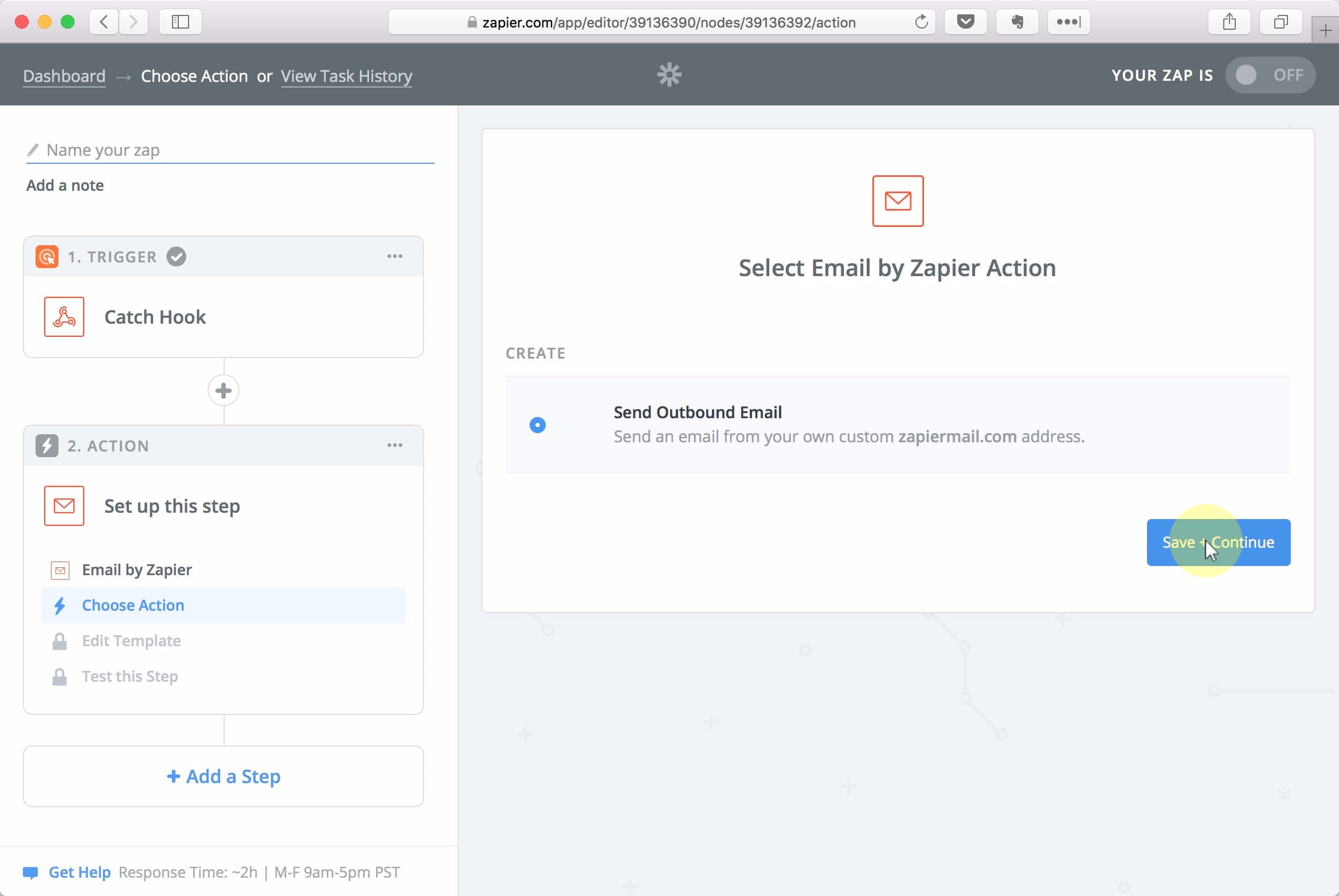1339x896 pixels.
Task: Click the lock icon beside Edit Template
Action: pos(60,641)
